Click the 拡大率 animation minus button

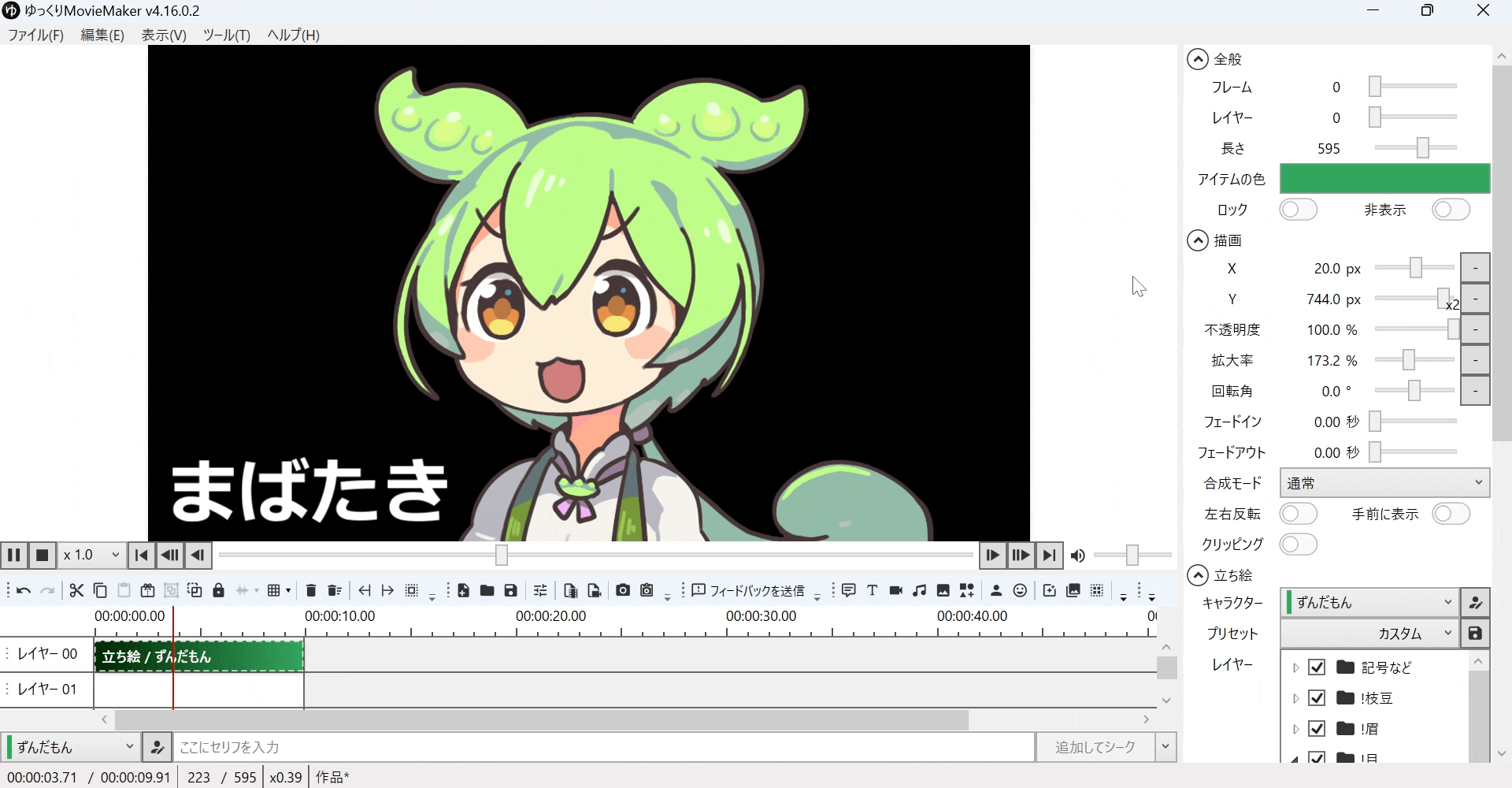[1475, 360]
